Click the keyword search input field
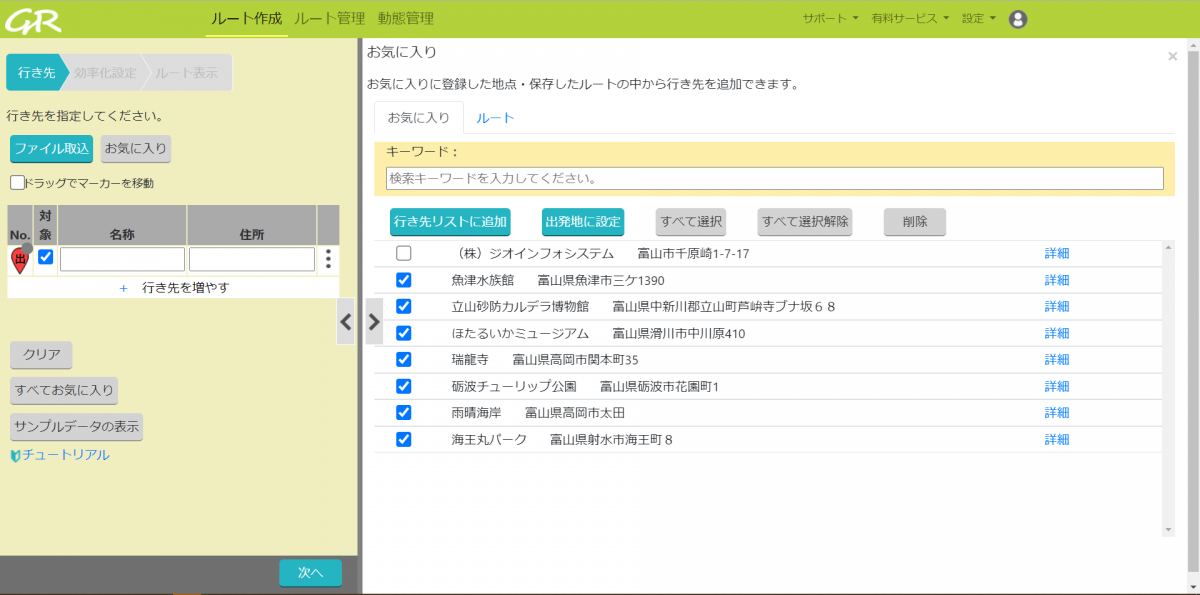1200x595 pixels. coord(774,178)
